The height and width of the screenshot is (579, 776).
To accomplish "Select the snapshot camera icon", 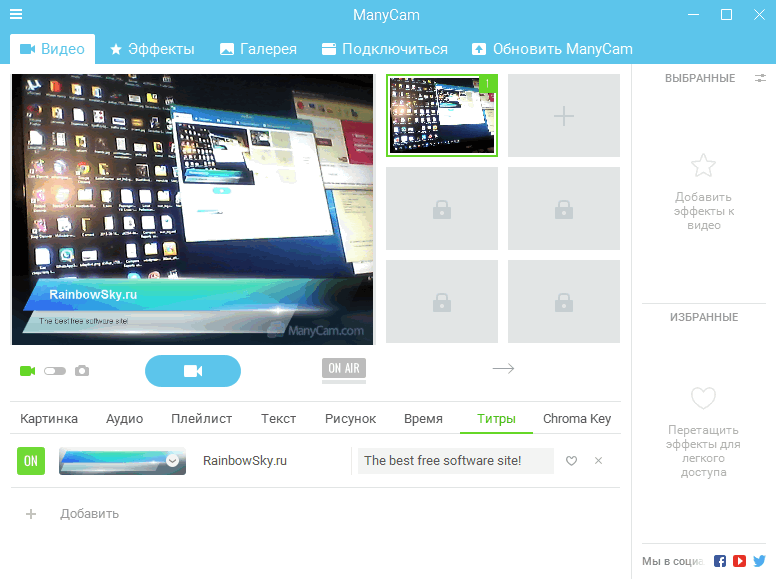I will click(x=82, y=371).
